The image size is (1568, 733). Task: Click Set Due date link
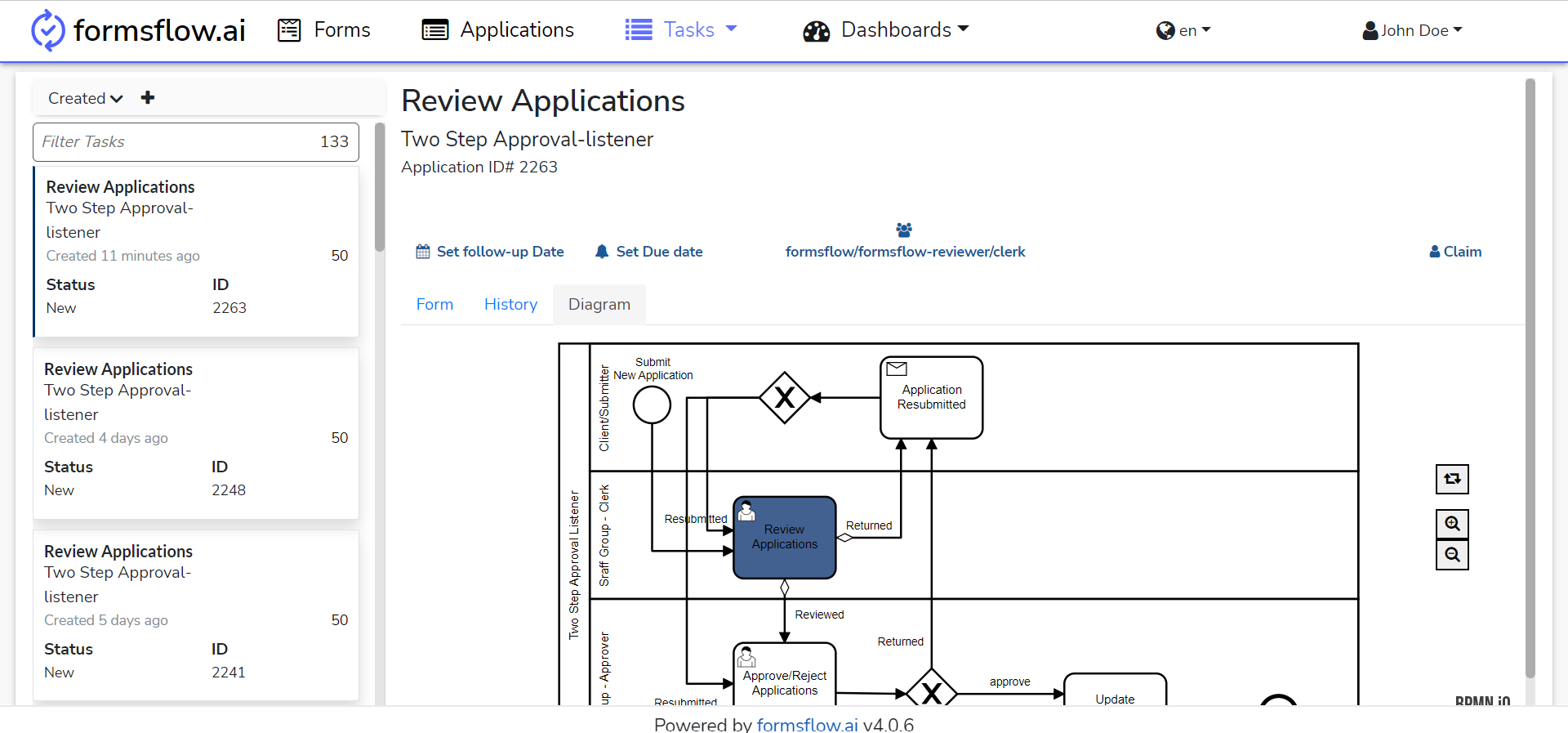(649, 252)
